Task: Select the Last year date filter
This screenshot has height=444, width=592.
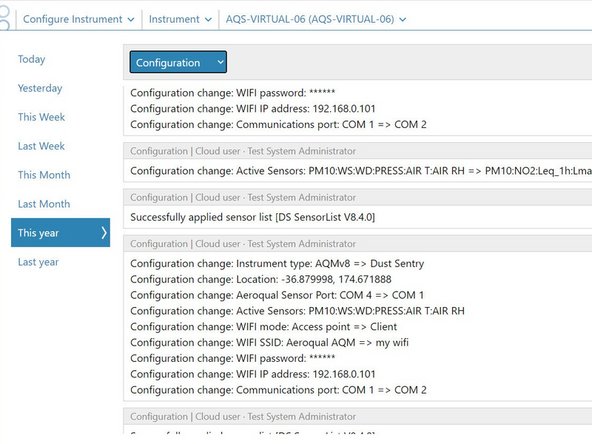Action: pyautogui.click(x=39, y=262)
